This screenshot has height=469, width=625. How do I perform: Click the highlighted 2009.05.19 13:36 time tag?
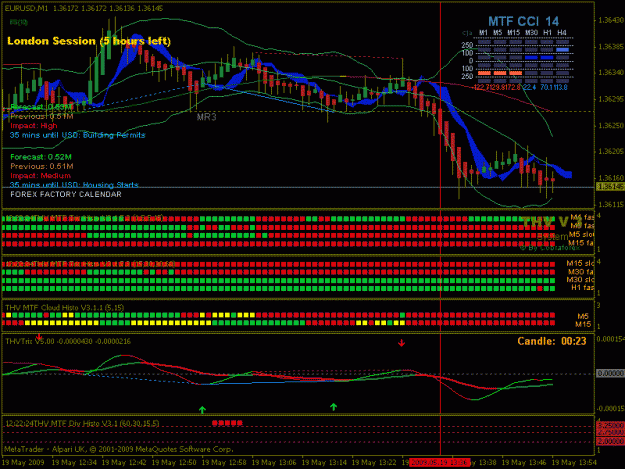[440, 463]
